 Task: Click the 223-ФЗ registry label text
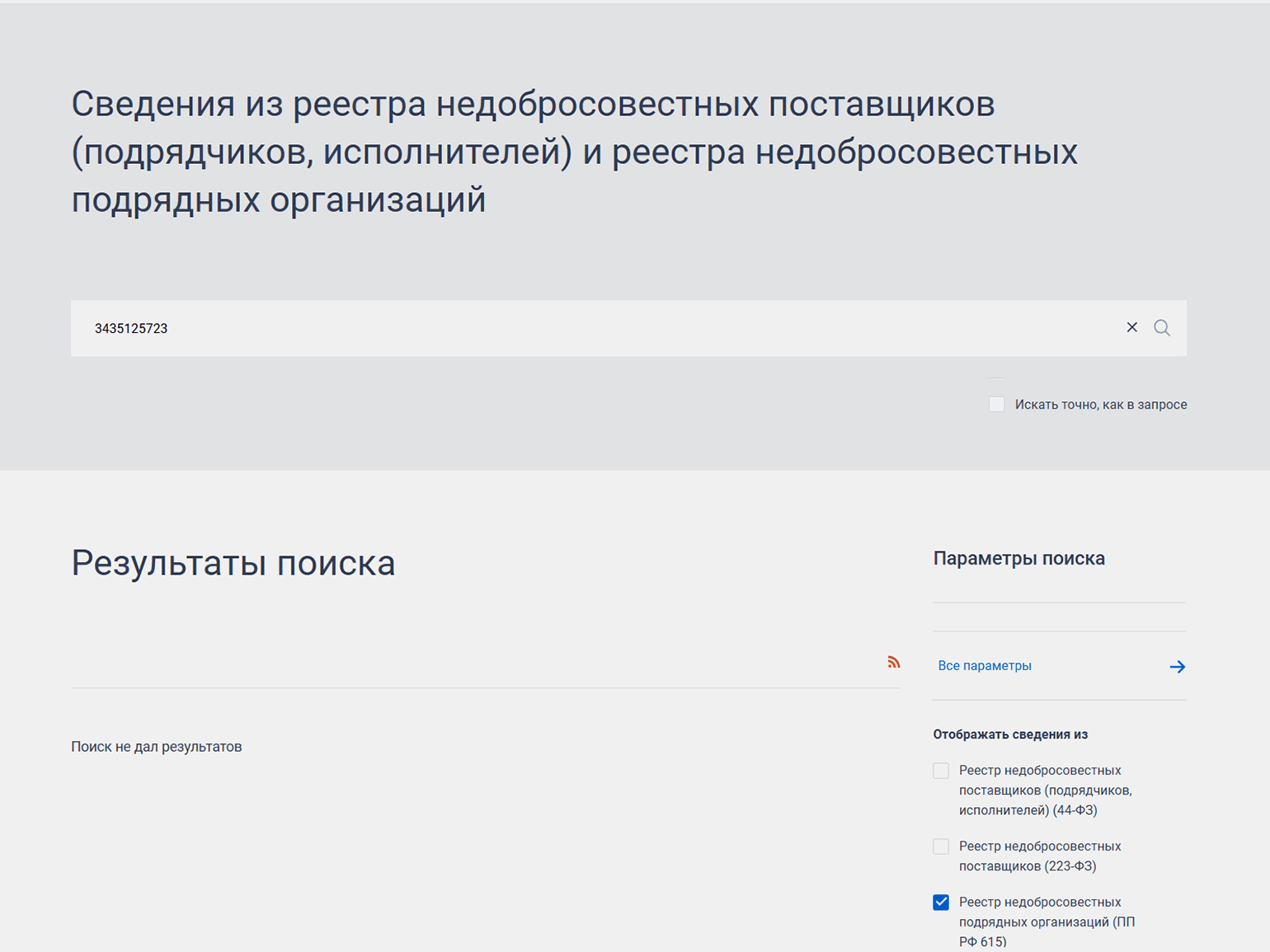click(x=1039, y=856)
